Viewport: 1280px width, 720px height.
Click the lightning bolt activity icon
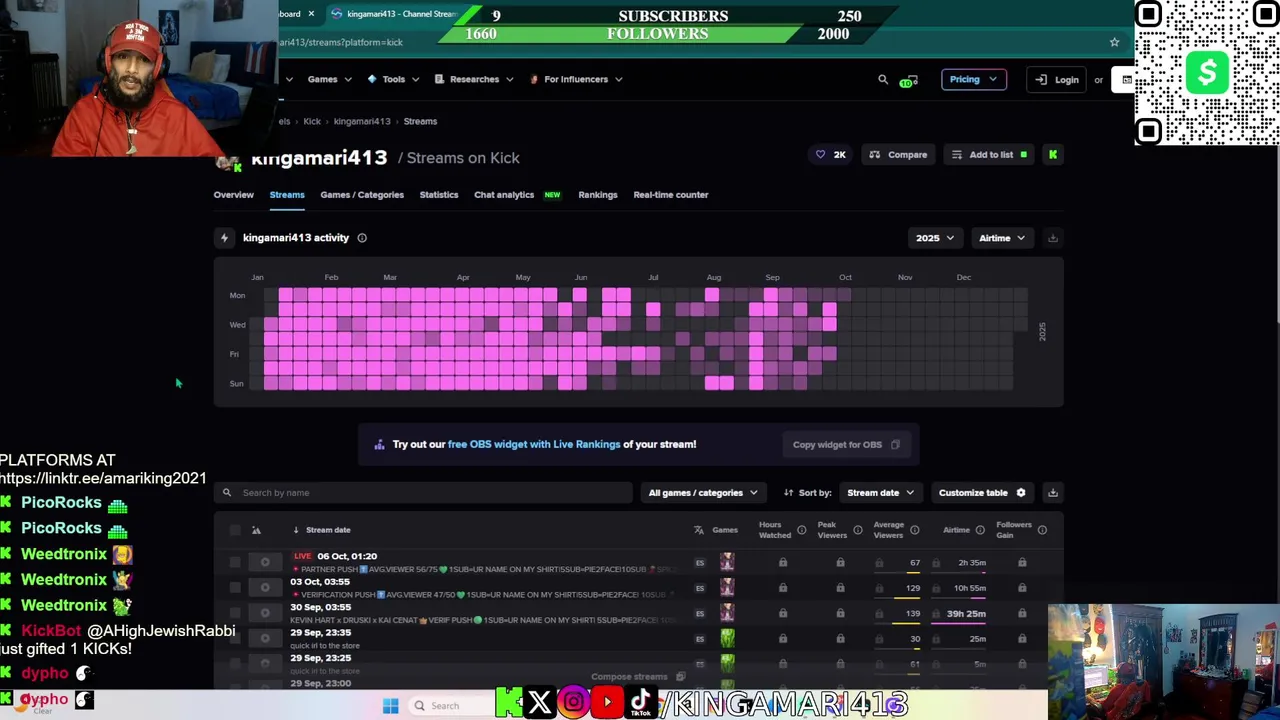(224, 238)
